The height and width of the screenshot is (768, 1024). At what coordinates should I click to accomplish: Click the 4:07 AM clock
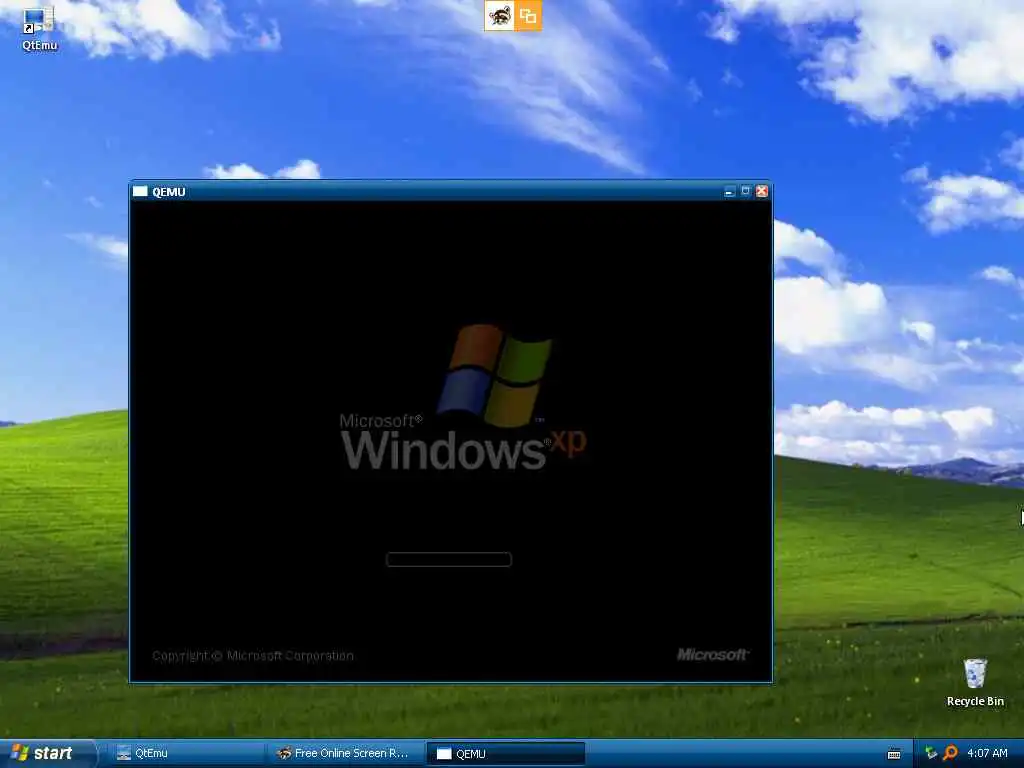click(x=987, y=753)
